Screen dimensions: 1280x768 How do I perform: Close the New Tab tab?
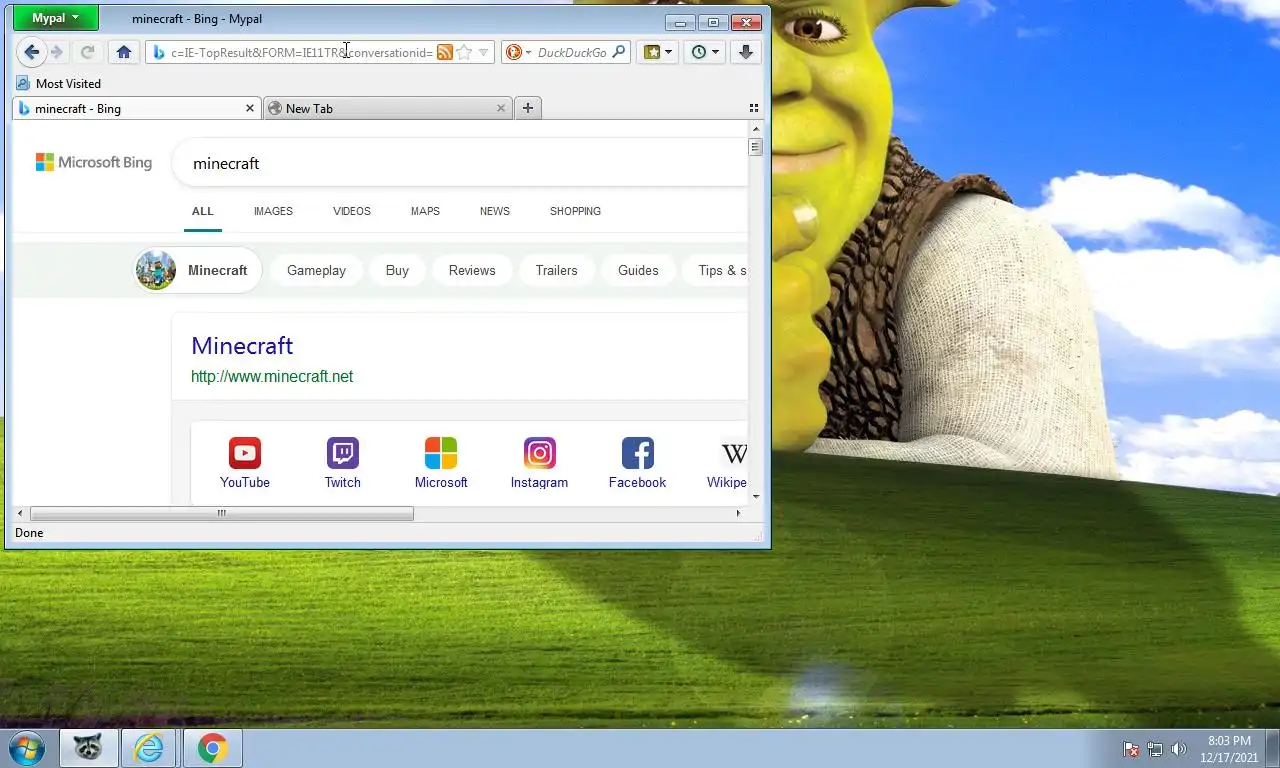coord(501,108)
